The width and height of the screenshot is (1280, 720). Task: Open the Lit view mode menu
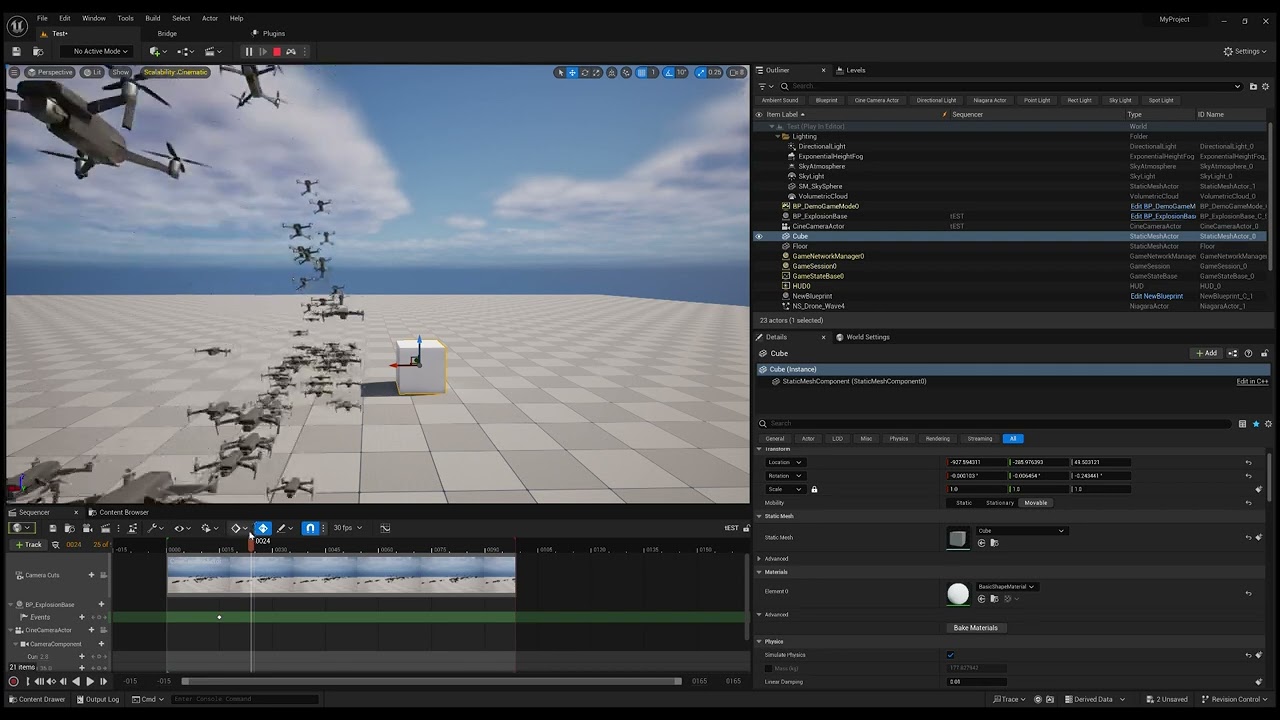pos(93,72)
